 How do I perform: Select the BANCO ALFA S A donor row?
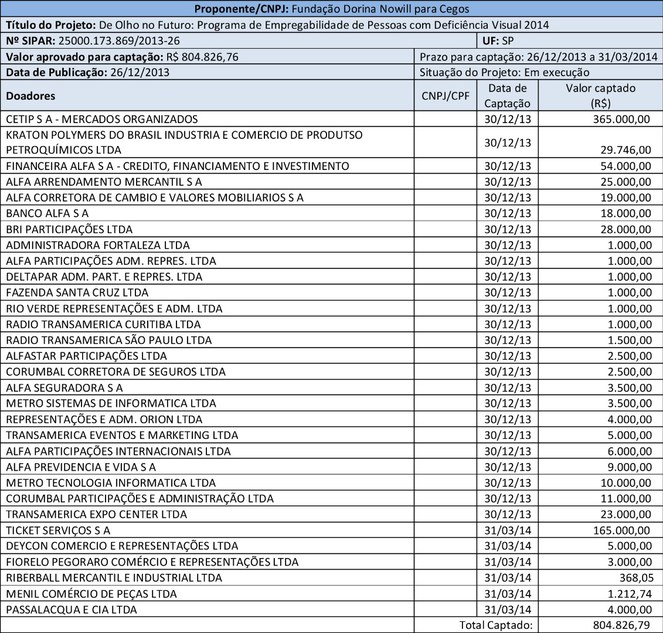(48, 213)
